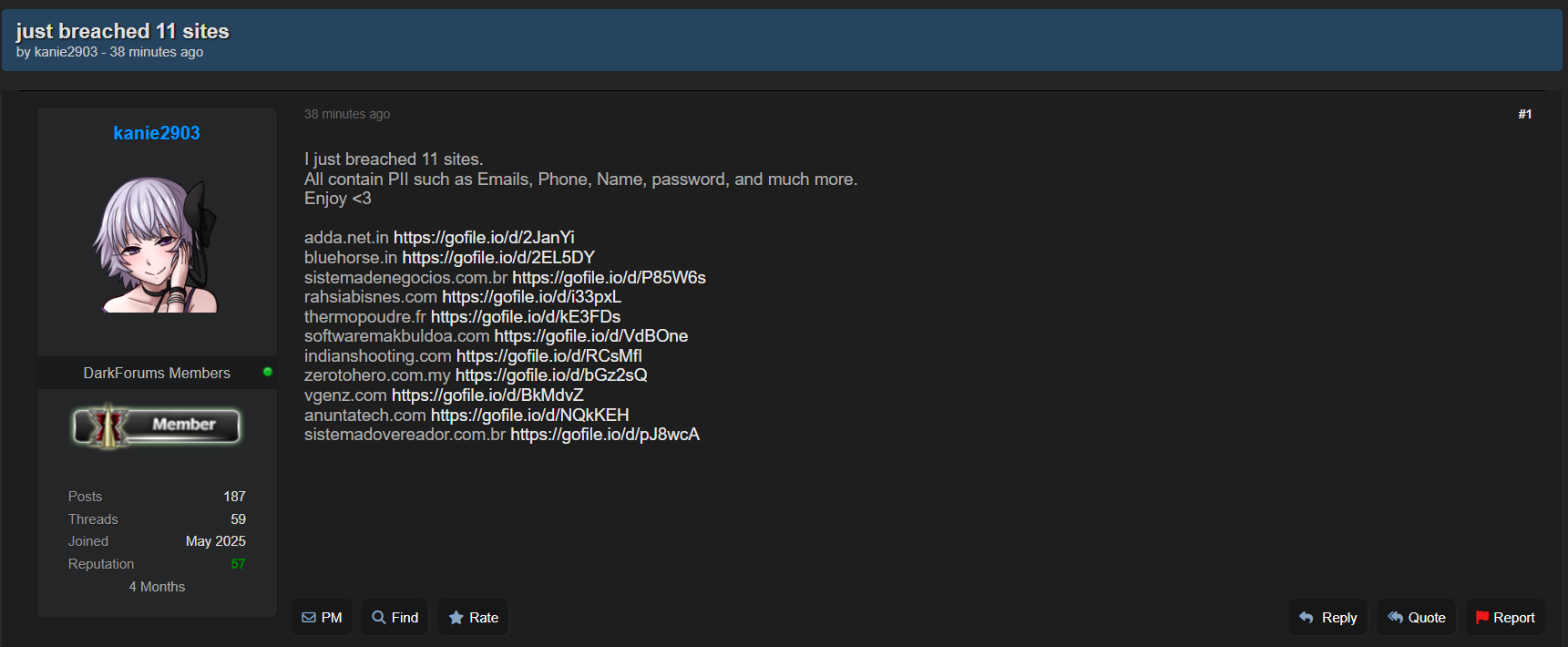The width and height of the screenshot is (1568, 647).
Task: Click the thread title 'just breached 11 sites'
Action: tap(122, 31)
